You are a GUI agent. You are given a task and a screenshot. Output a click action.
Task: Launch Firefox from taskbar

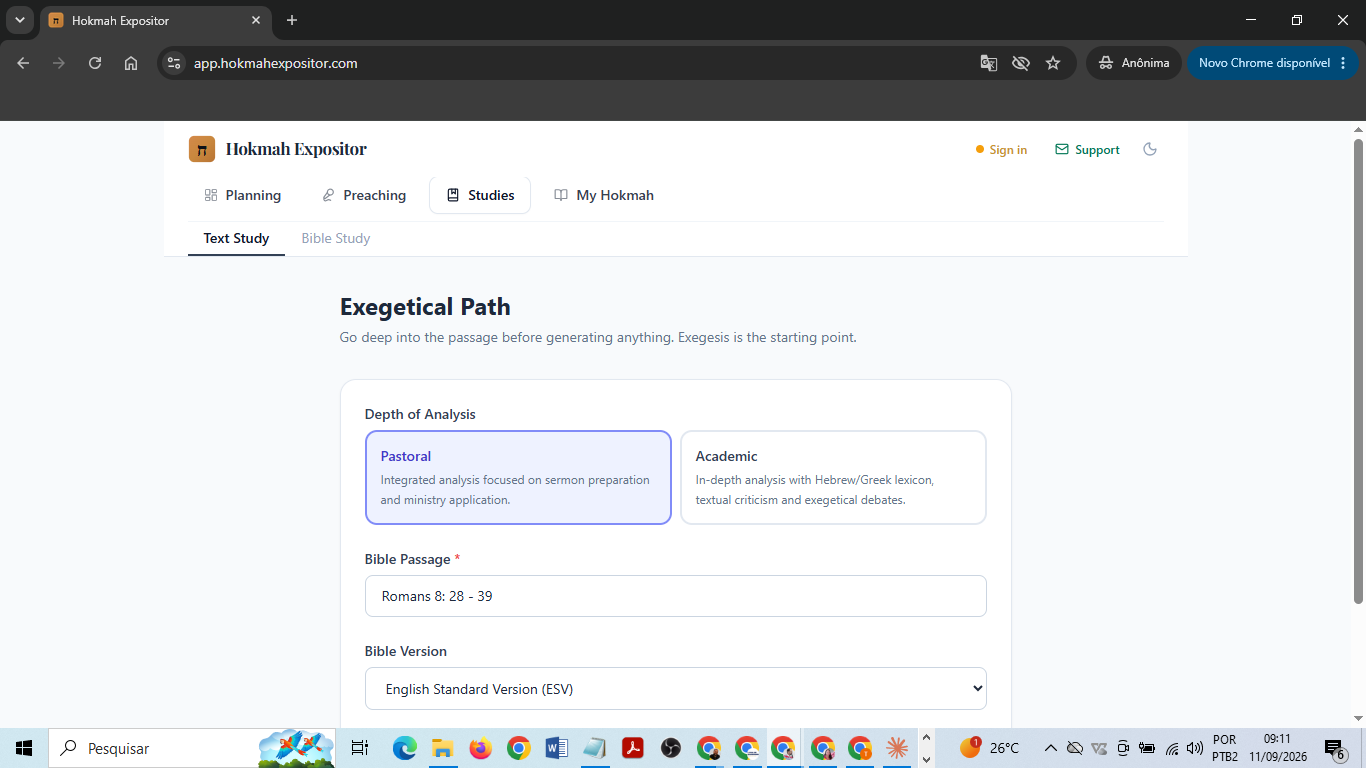point(481,748)
